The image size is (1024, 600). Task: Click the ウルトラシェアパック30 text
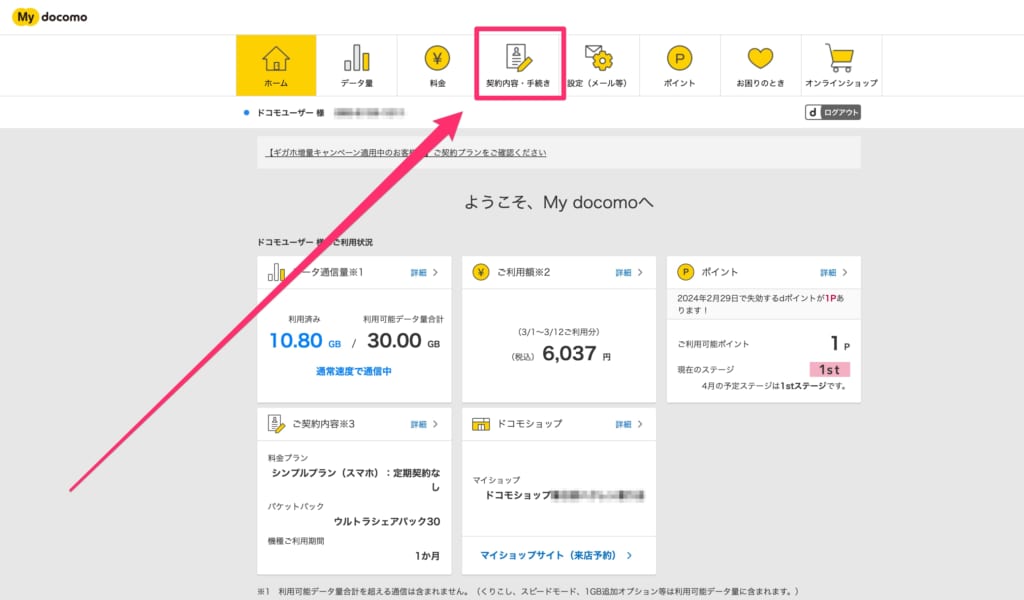coord(387,522)
